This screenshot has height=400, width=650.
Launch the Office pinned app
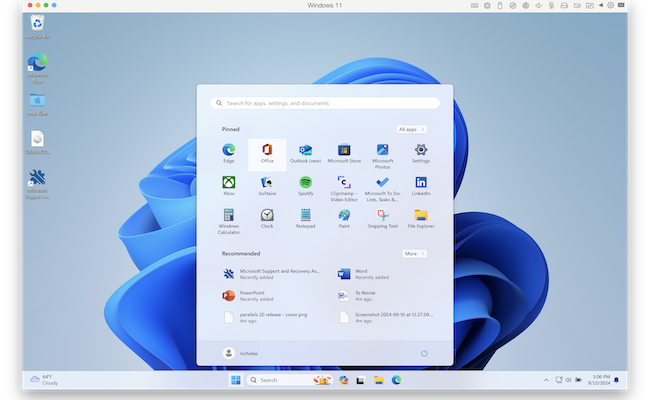(x=267, y=155)
